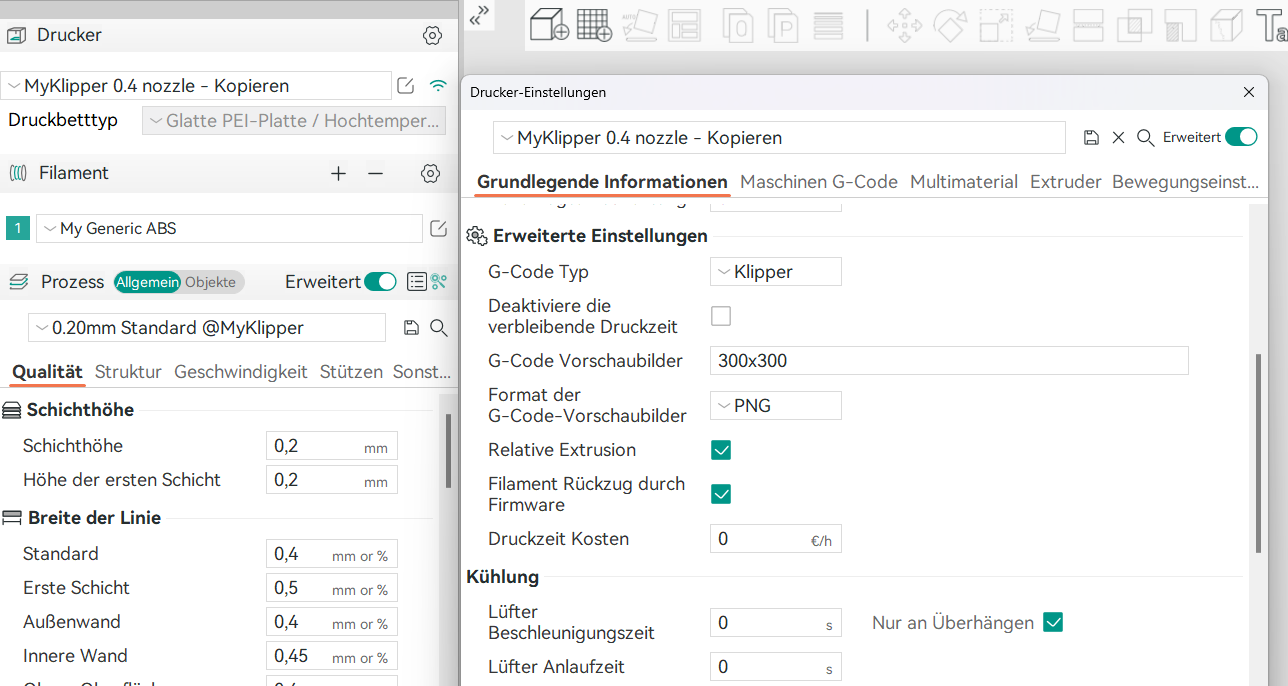This screenshot has width=1288, height=686.
Task: Delete preset with X icon in dialog
Action: coord(1119,137)
